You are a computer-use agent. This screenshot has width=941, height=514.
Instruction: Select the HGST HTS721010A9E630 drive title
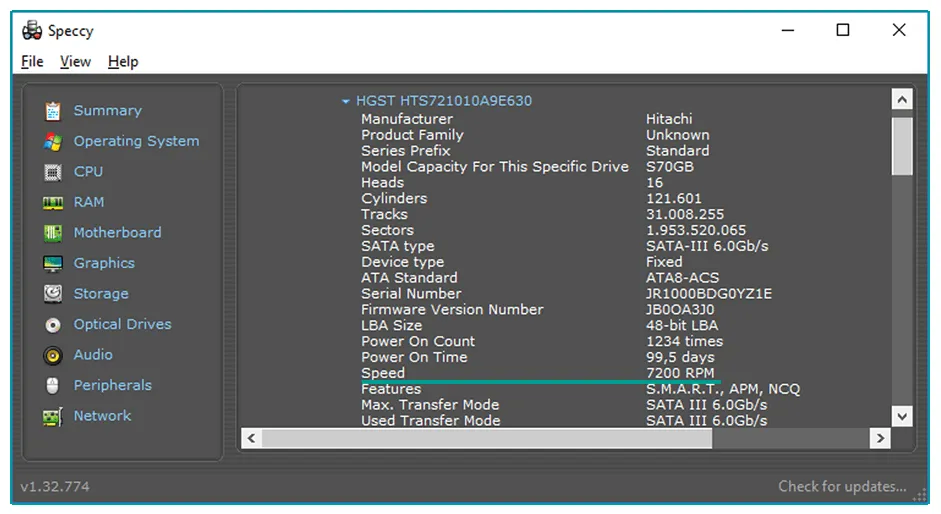[444, 101]
